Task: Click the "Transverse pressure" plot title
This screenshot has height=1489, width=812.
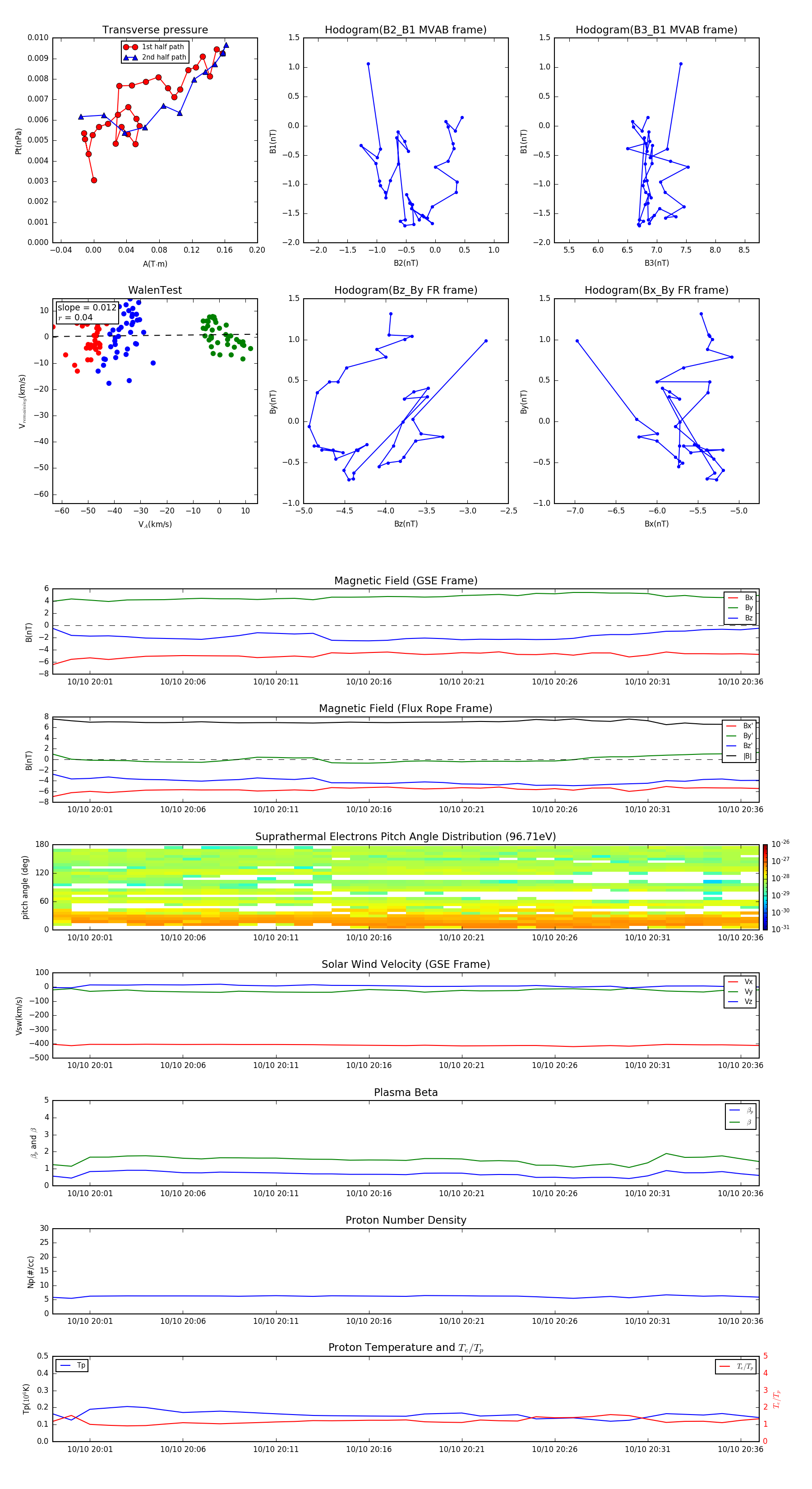Action: pos(155,30)
